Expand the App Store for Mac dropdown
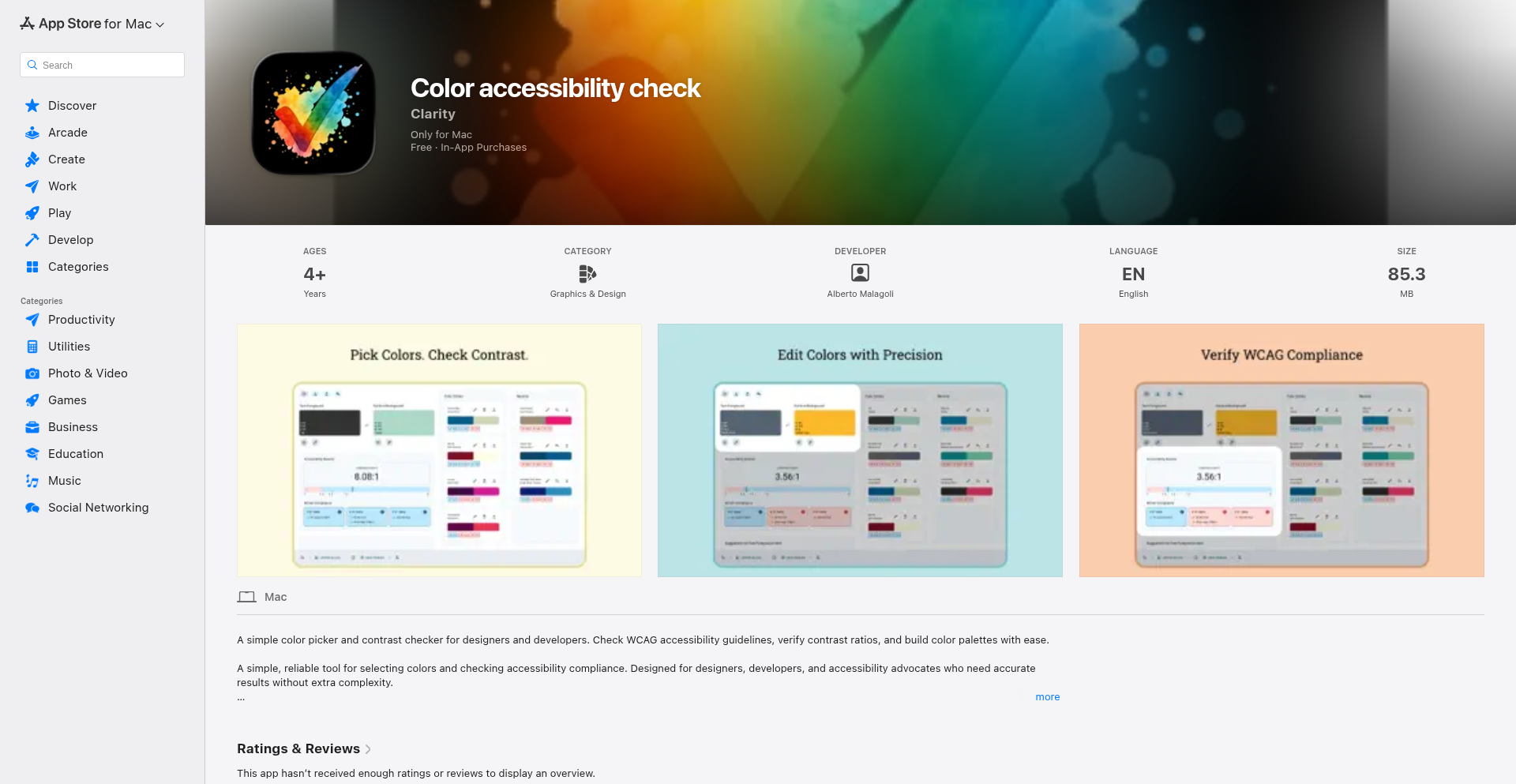 click(160, 24)
